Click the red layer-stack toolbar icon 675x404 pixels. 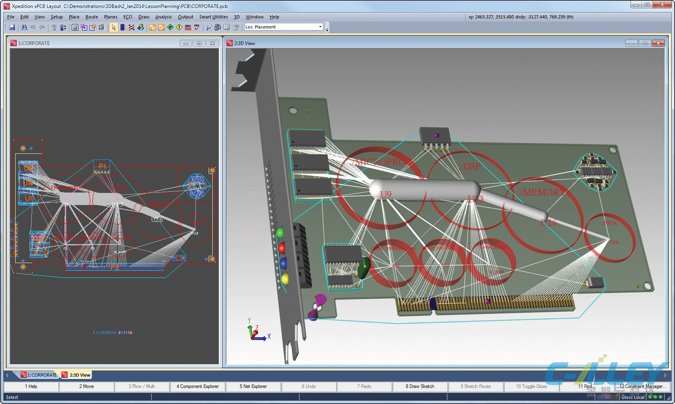point(188,27)
